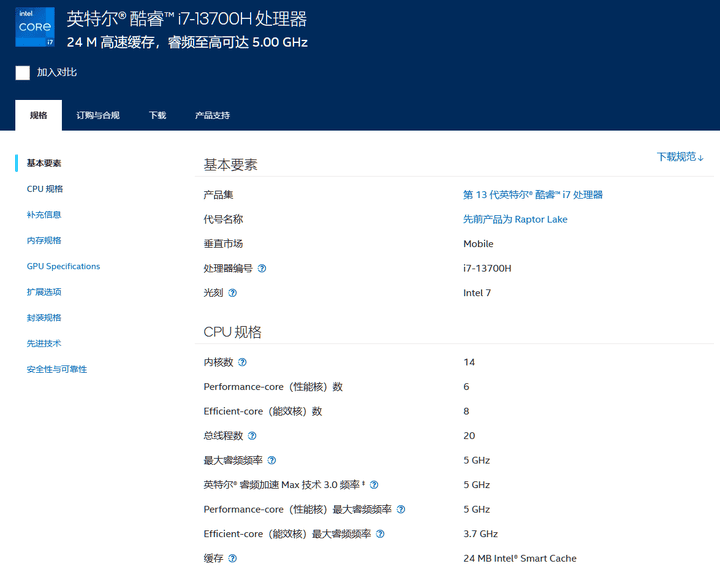Click help icon next to 缓存
The height and width of the screenshot is (569, 720).
[233, 558]
